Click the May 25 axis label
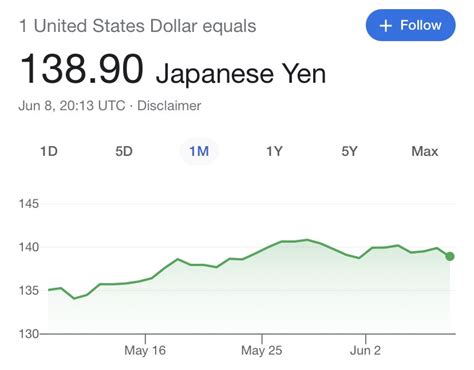474x370 pixels. [262, 350]
